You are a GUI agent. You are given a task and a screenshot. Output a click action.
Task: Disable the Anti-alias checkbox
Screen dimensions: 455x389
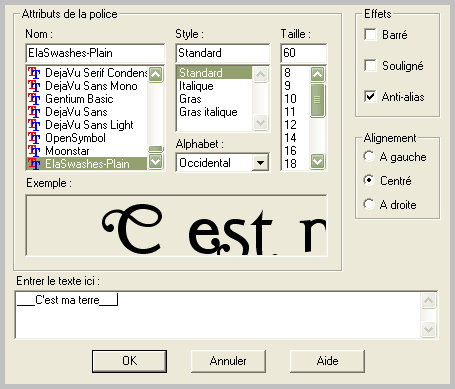click(x=370, y=97)
